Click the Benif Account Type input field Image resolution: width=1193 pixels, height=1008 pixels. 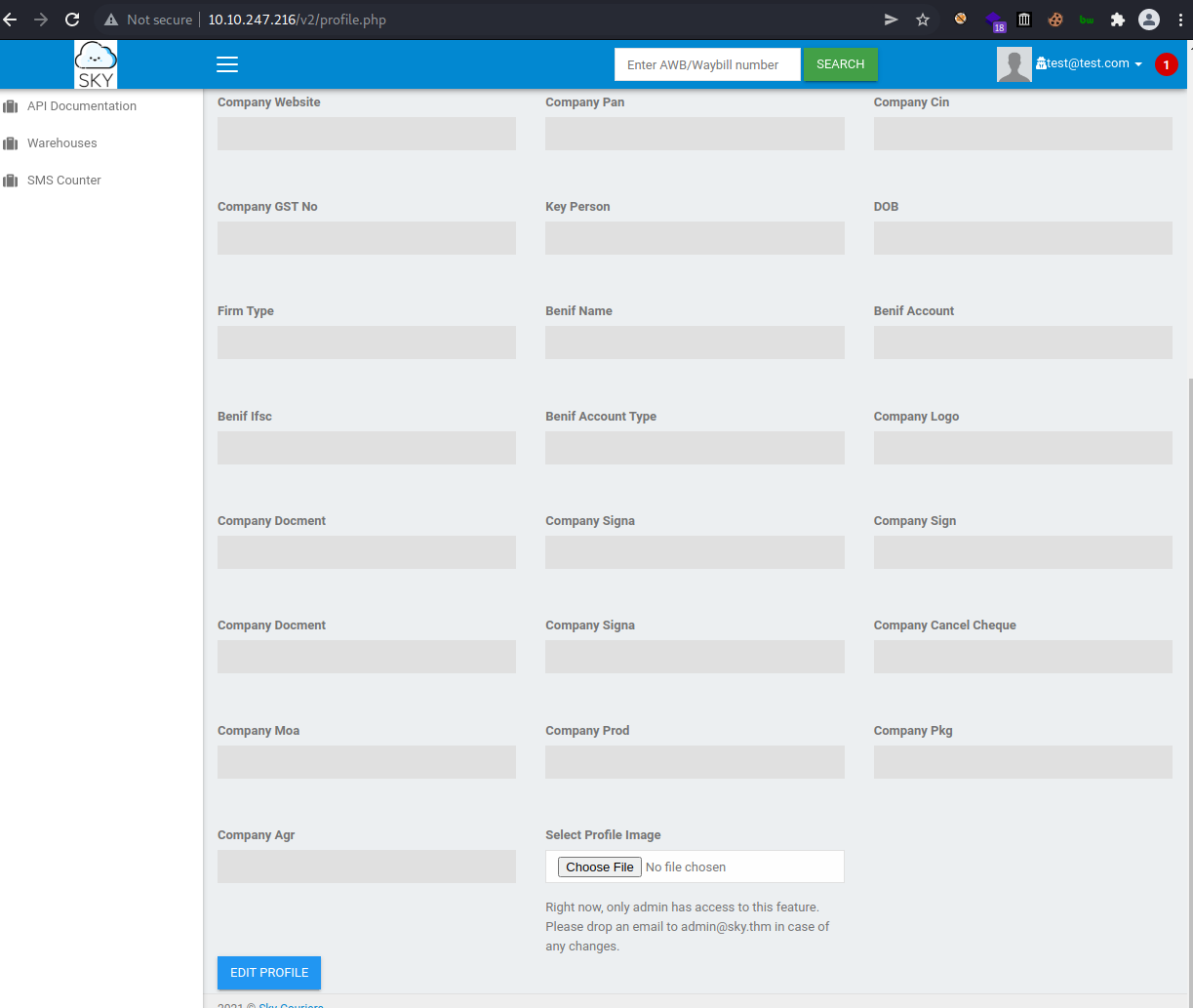[x=695, y=448]
